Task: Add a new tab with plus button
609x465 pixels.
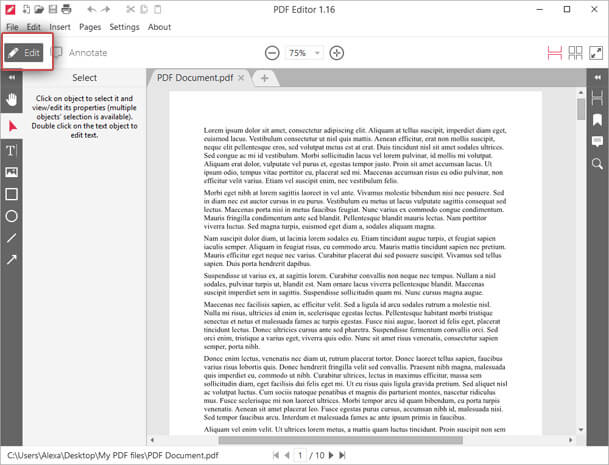Action: coord(265,77)
